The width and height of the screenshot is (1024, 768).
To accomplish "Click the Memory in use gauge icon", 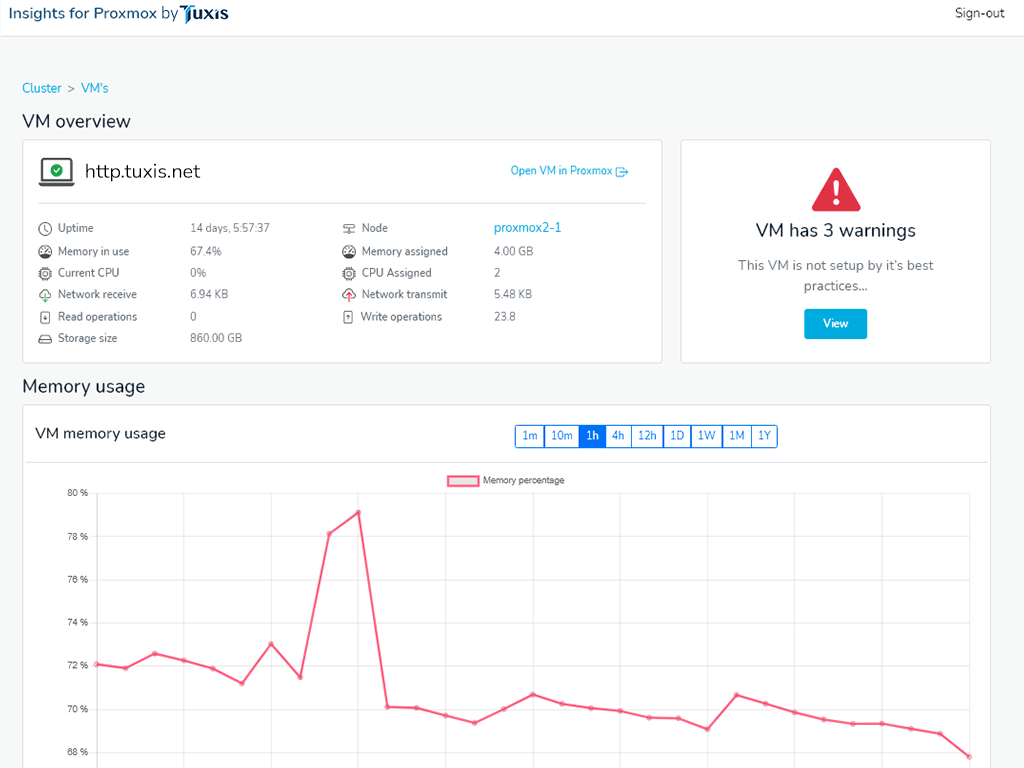I will click(44, 251).
